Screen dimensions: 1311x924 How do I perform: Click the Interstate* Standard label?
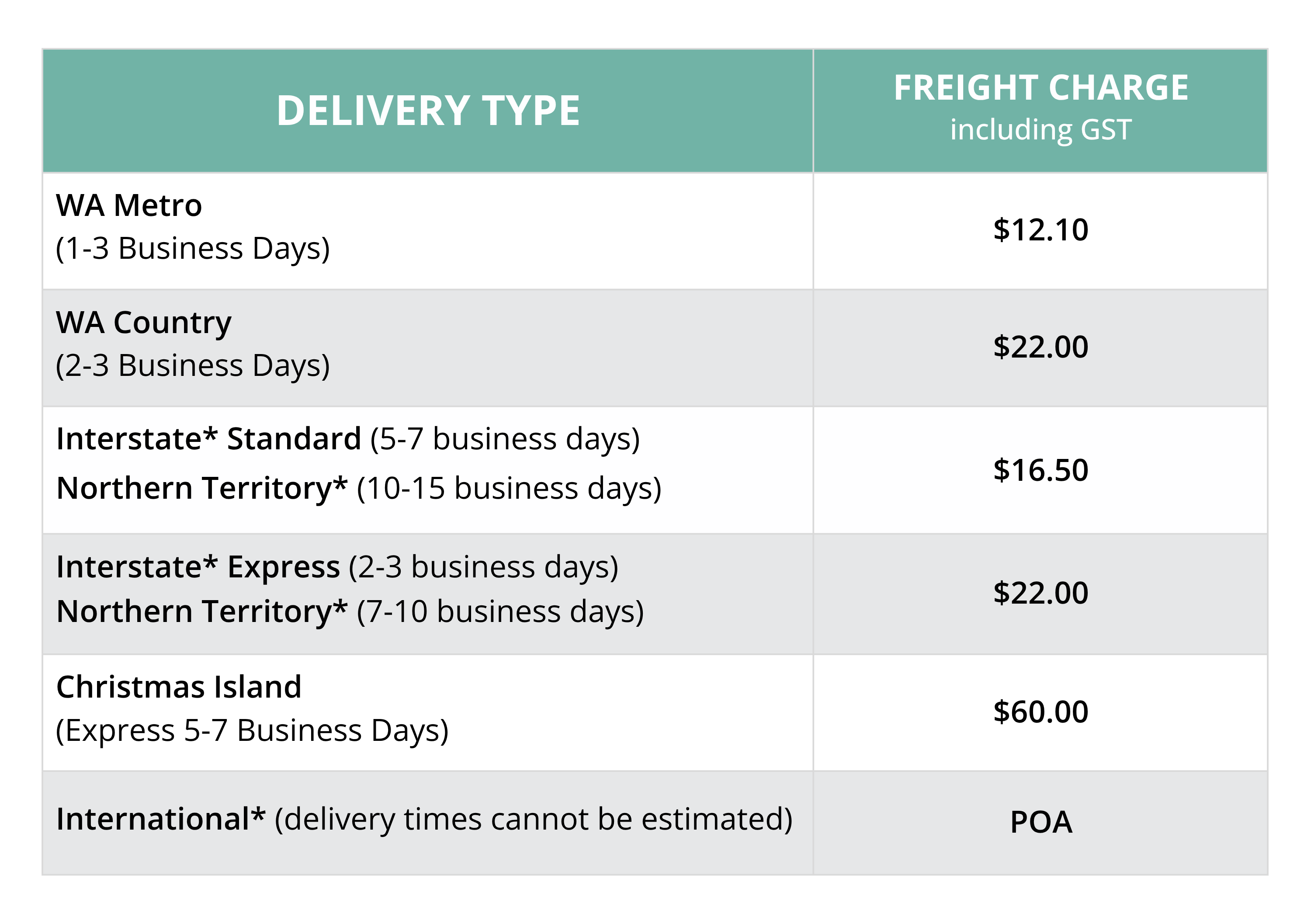click(x=208, y=439)
